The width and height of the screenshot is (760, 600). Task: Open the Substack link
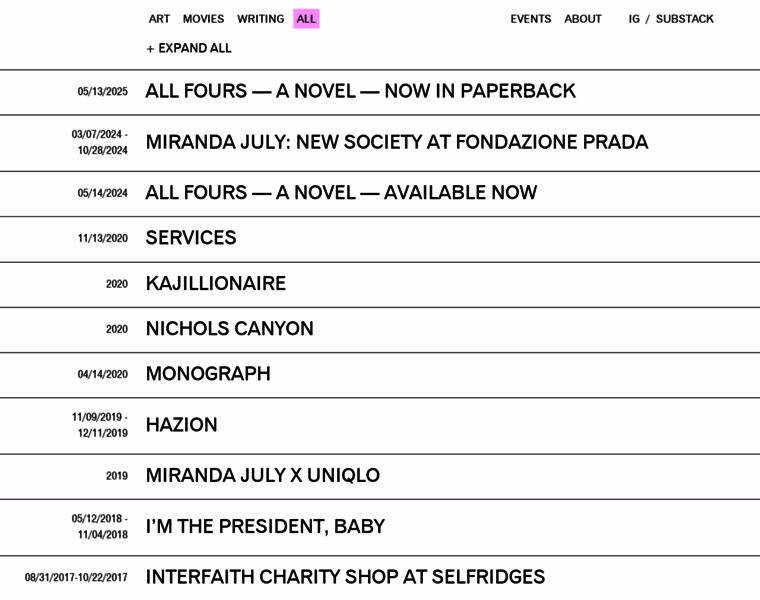(684, 19)
